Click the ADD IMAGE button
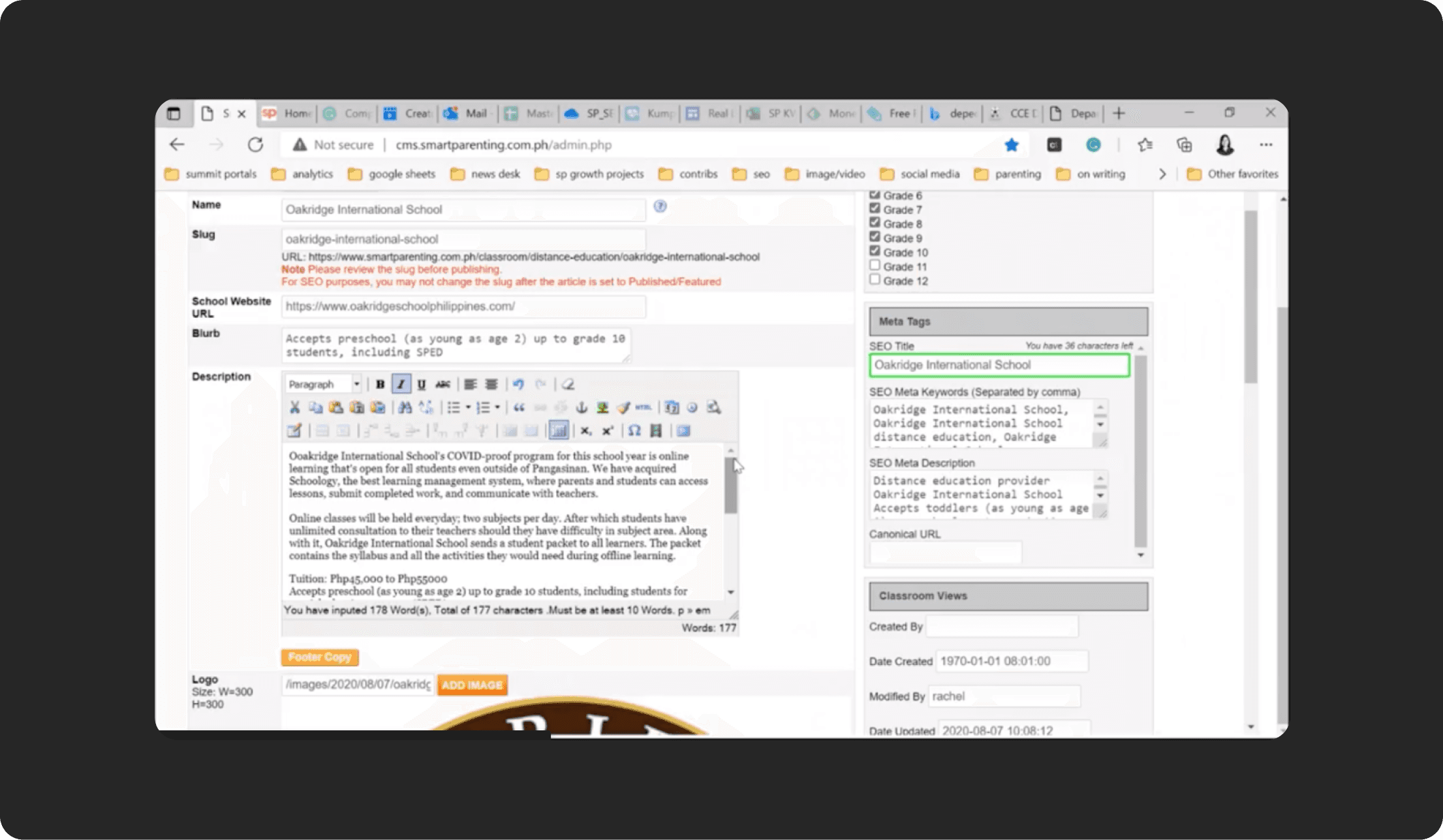This screenshot has width=1443, height=840. (472, 685)
